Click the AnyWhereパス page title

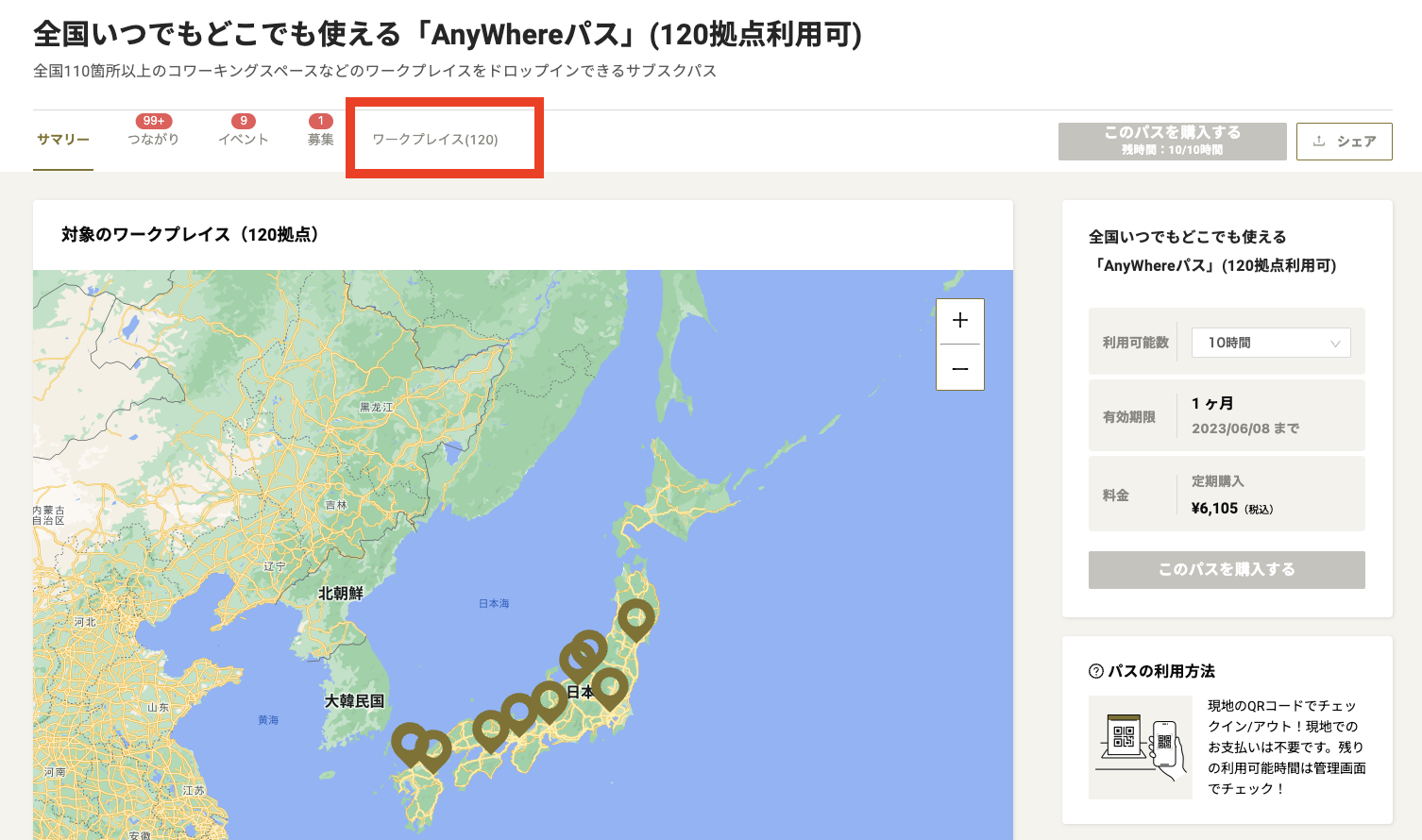[448, 35]
